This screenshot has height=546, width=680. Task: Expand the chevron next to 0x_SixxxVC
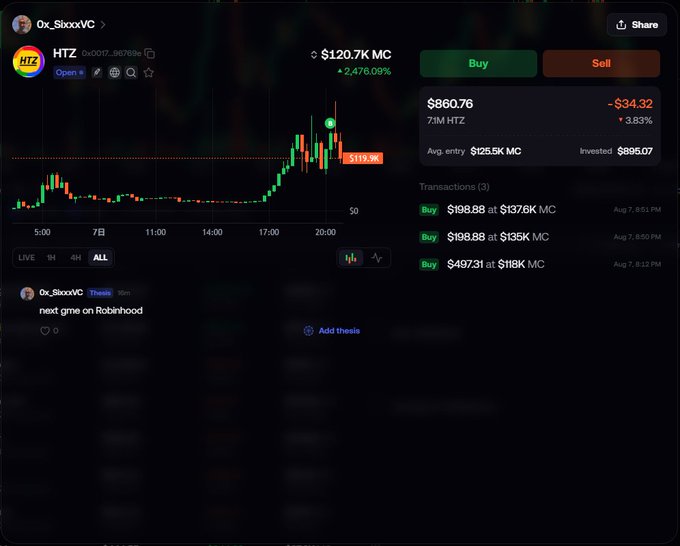[103, 25]
